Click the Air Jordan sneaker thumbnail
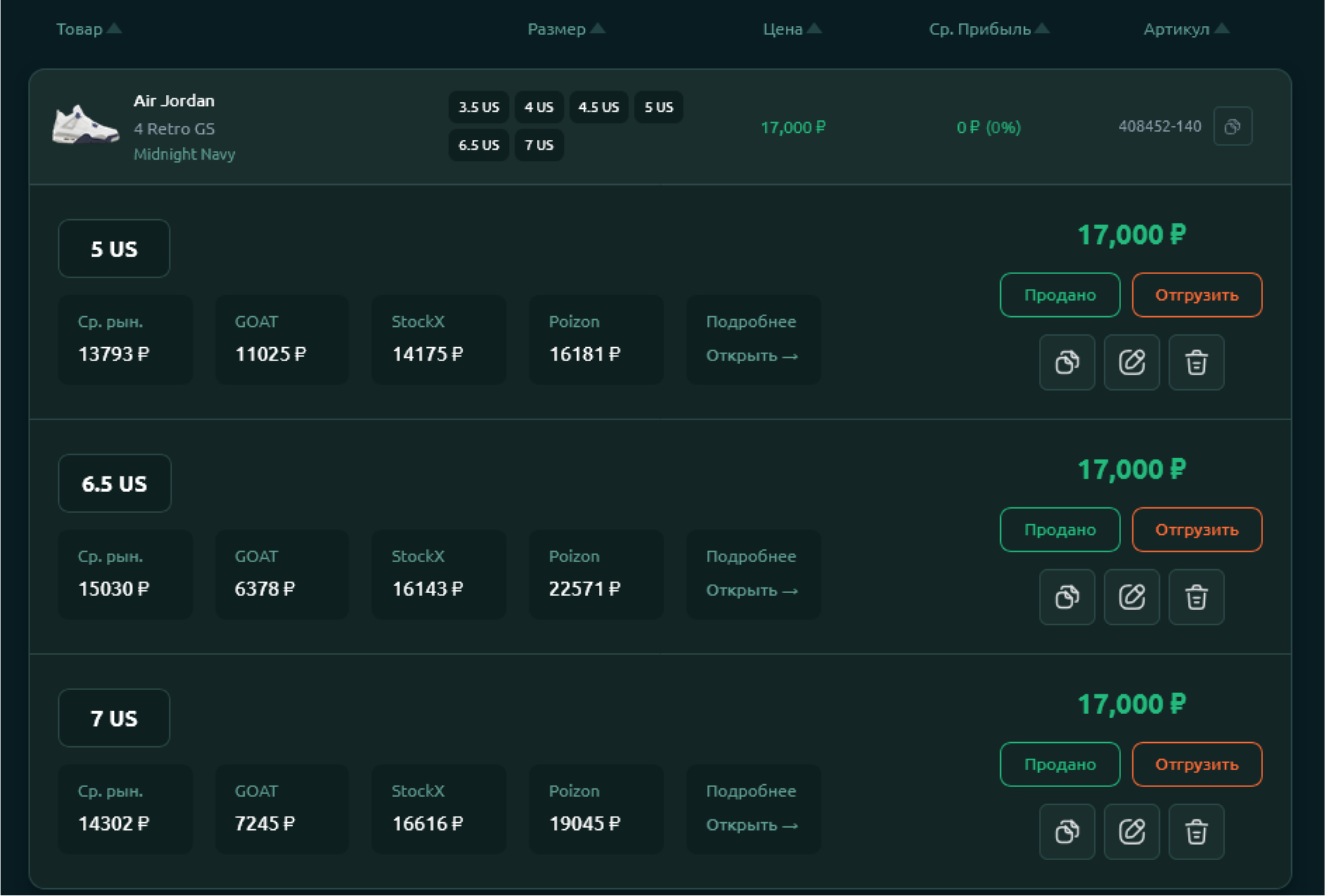 click(86, 124)
